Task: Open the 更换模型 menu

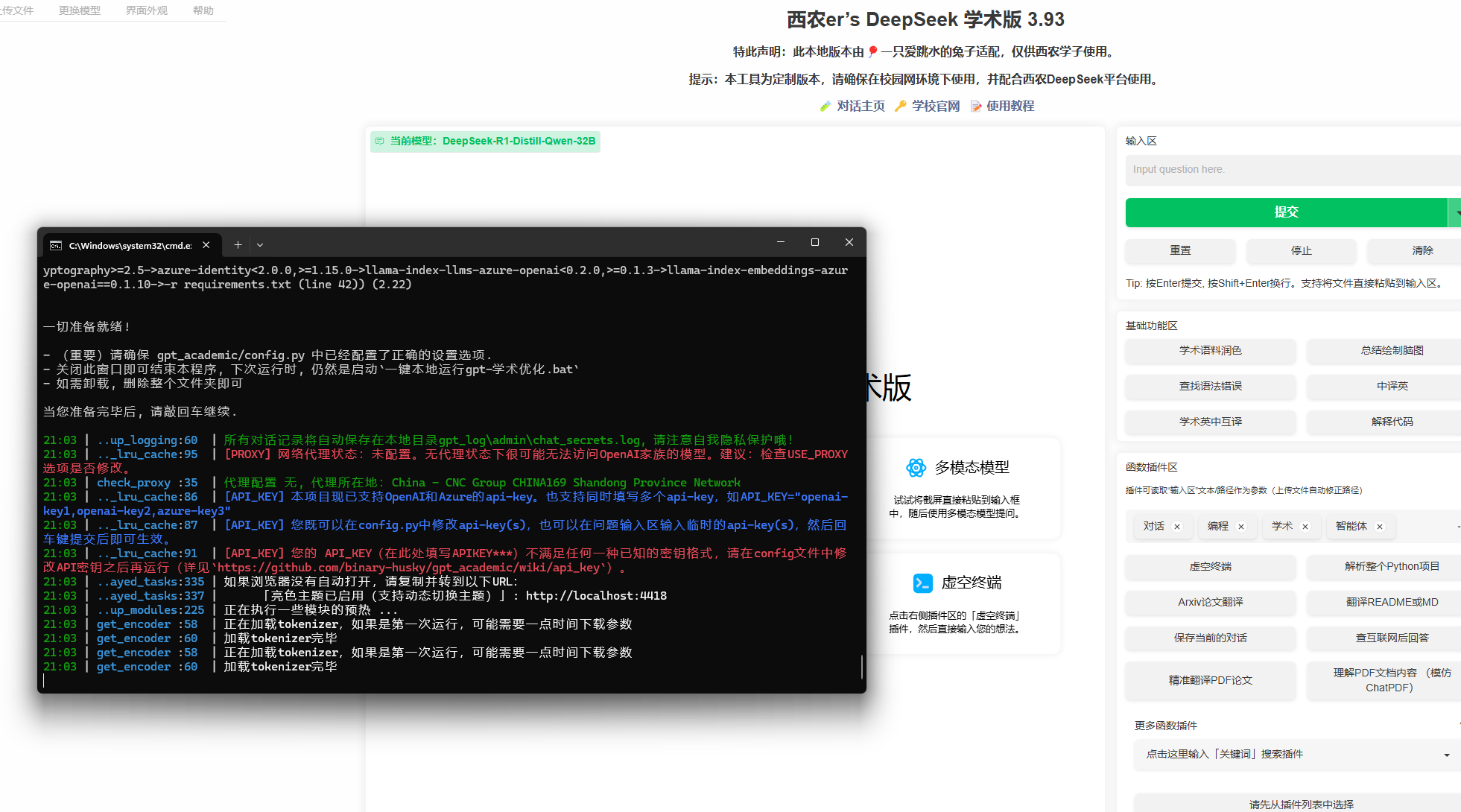Action: pyautogui.click(x=80, y=10)
